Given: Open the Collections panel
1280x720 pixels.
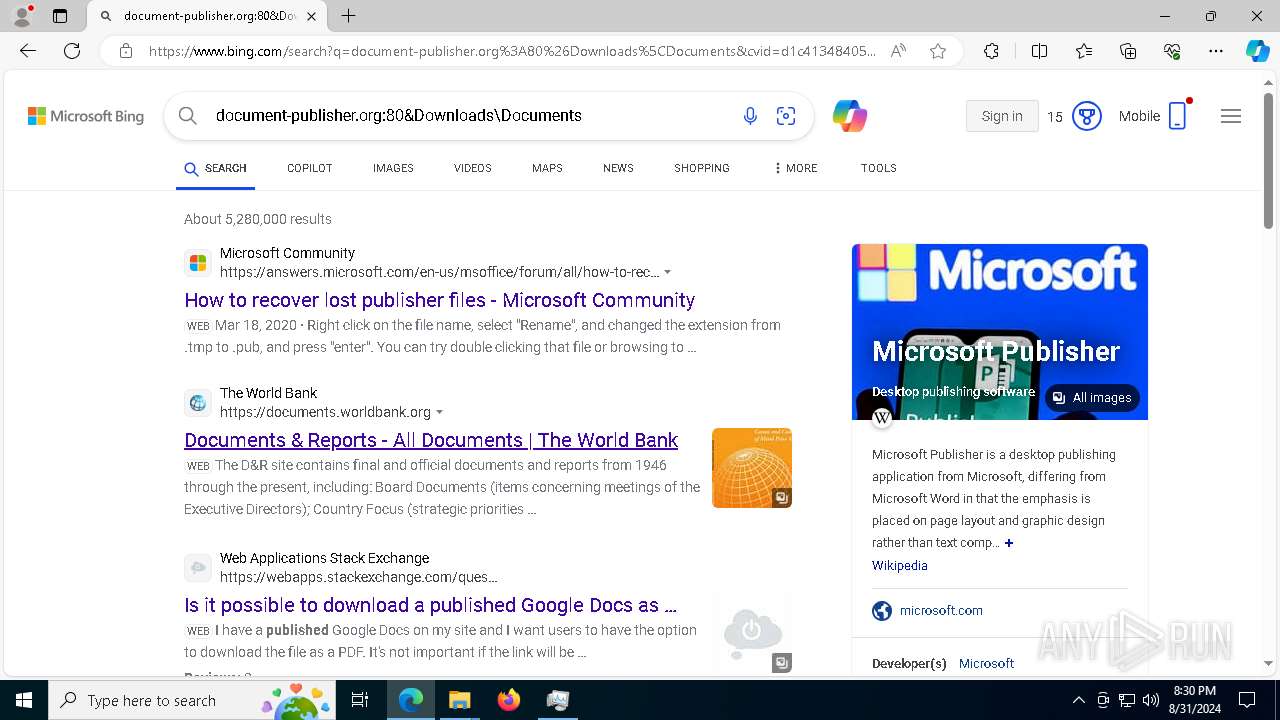Looking at the screenshot, I should [x=1128, y=51].
